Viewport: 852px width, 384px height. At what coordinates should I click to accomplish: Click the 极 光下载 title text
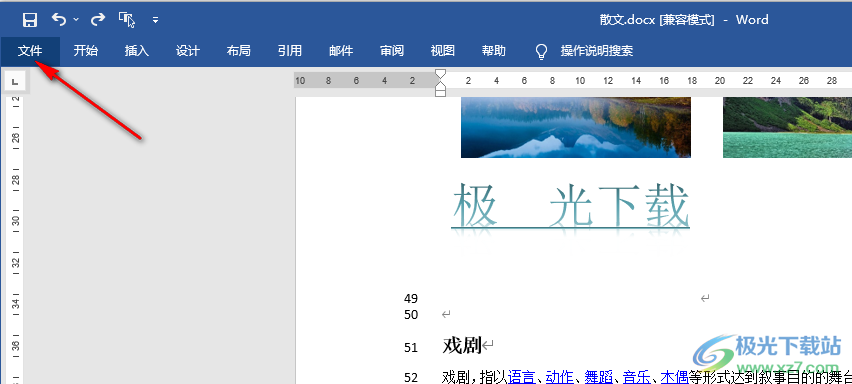pyautogui.click(x=571, y=205)
